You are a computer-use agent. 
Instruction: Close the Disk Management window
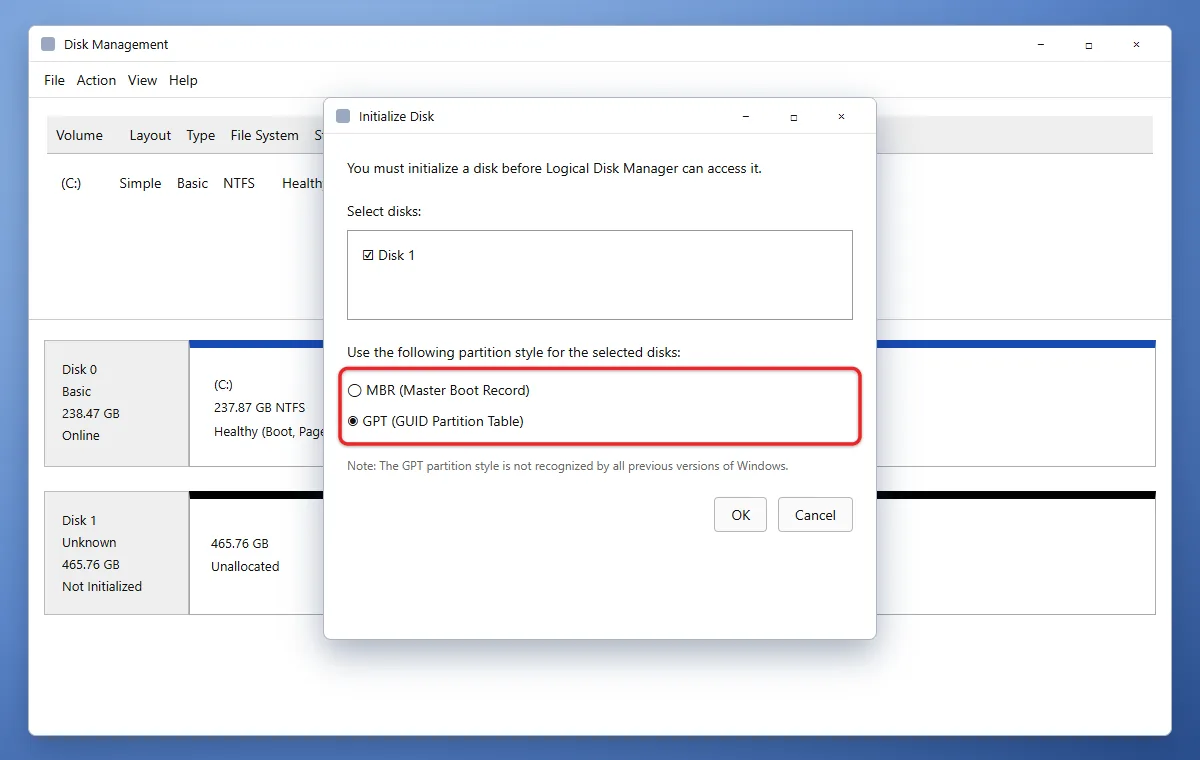pos(1136,45)
